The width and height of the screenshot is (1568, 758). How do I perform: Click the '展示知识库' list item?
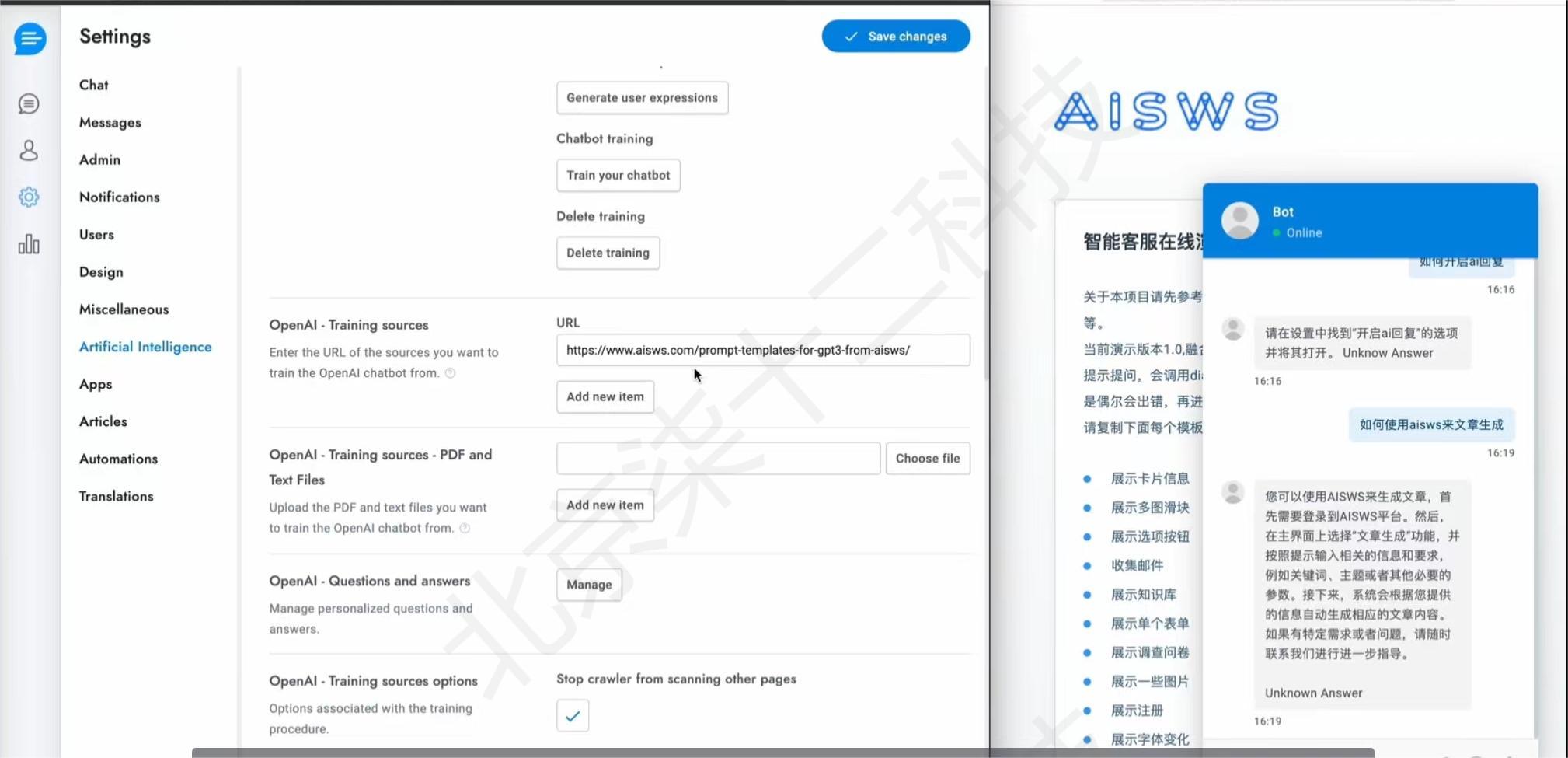coord(1144,595)
